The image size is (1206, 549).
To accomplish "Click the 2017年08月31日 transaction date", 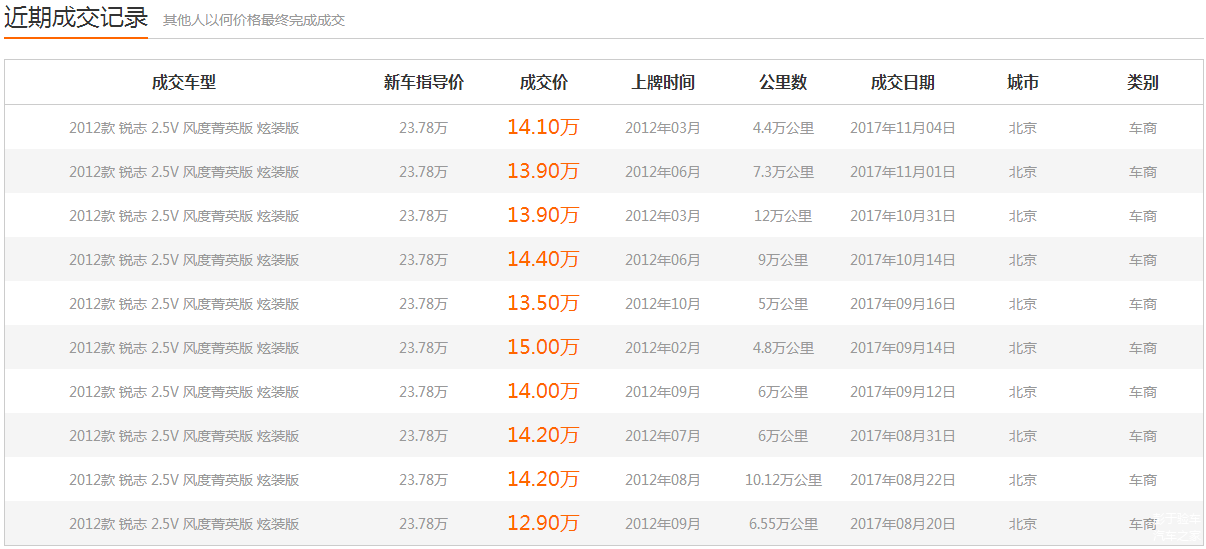I will click(903, 436).
